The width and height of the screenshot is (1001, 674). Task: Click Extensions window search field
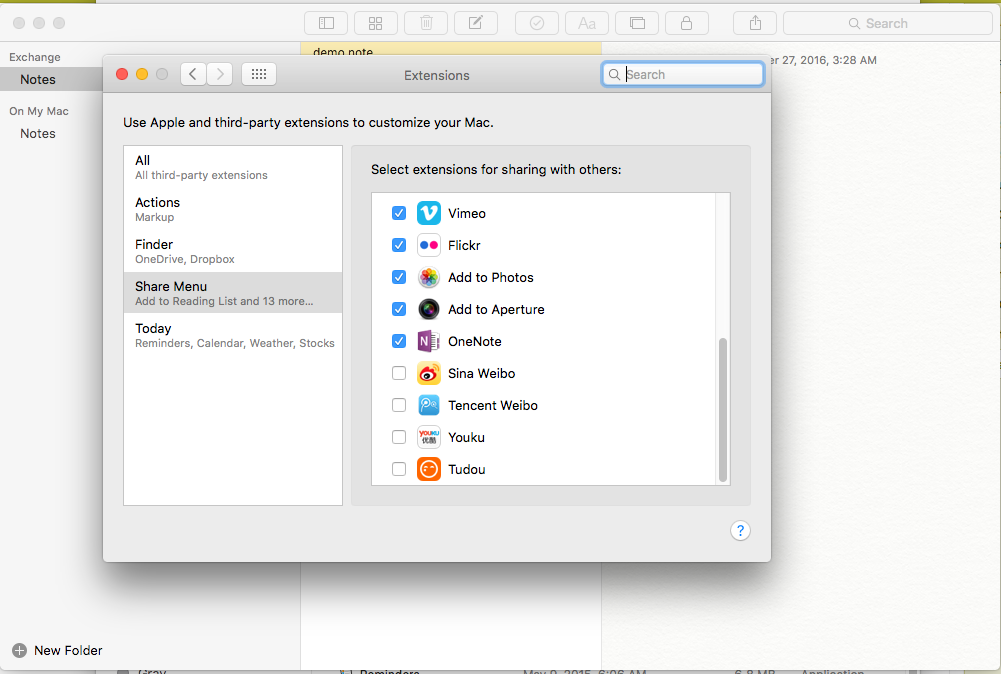point(682,75)
